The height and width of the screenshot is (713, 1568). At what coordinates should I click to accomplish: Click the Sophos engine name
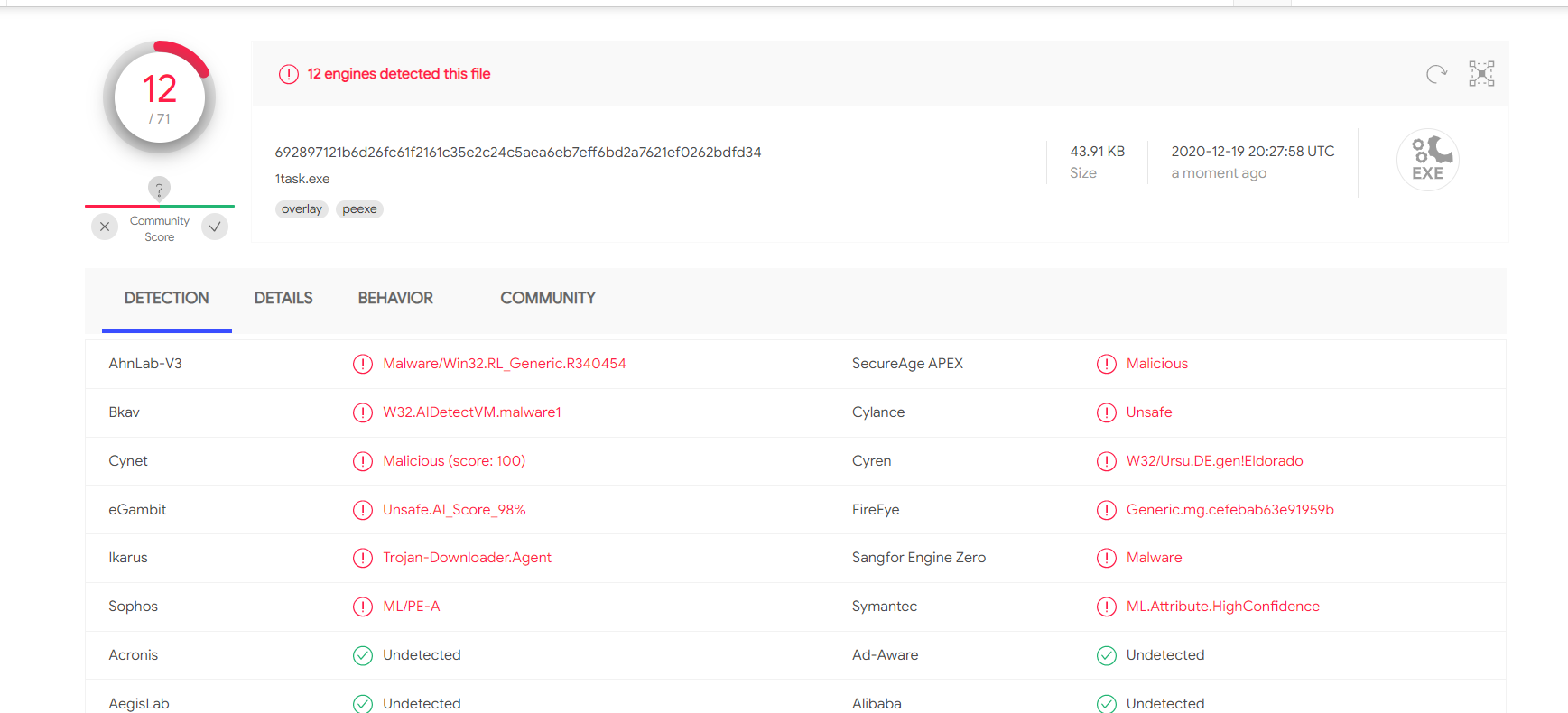point(133,607)
